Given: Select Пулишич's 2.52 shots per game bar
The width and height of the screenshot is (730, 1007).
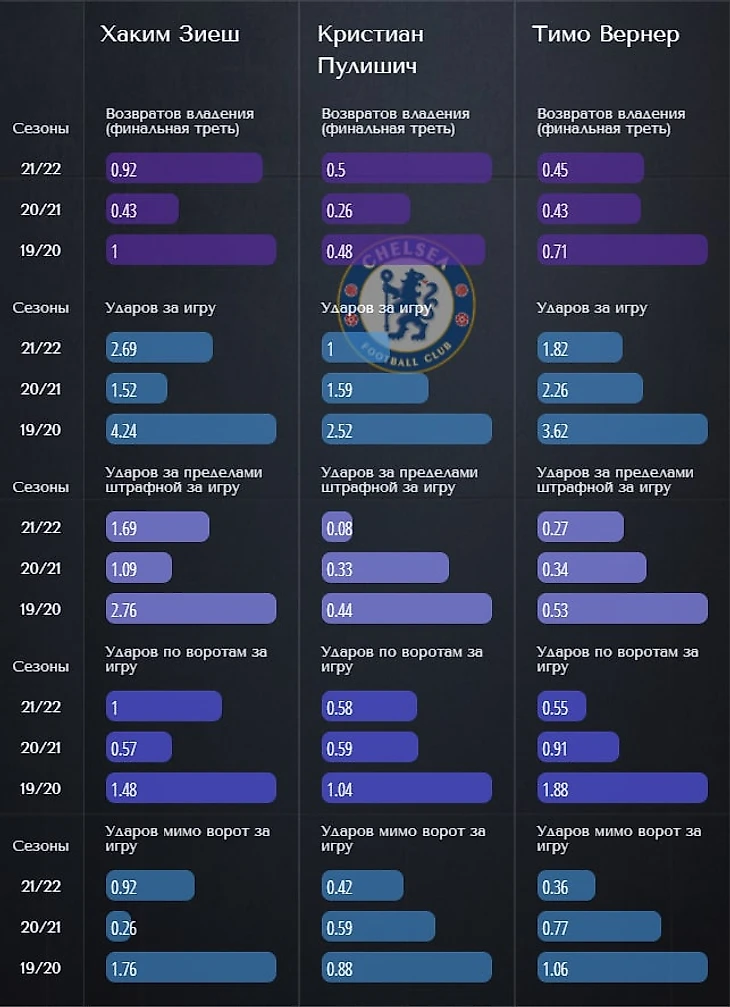Looking at the screenshot, I should (406, 429).
